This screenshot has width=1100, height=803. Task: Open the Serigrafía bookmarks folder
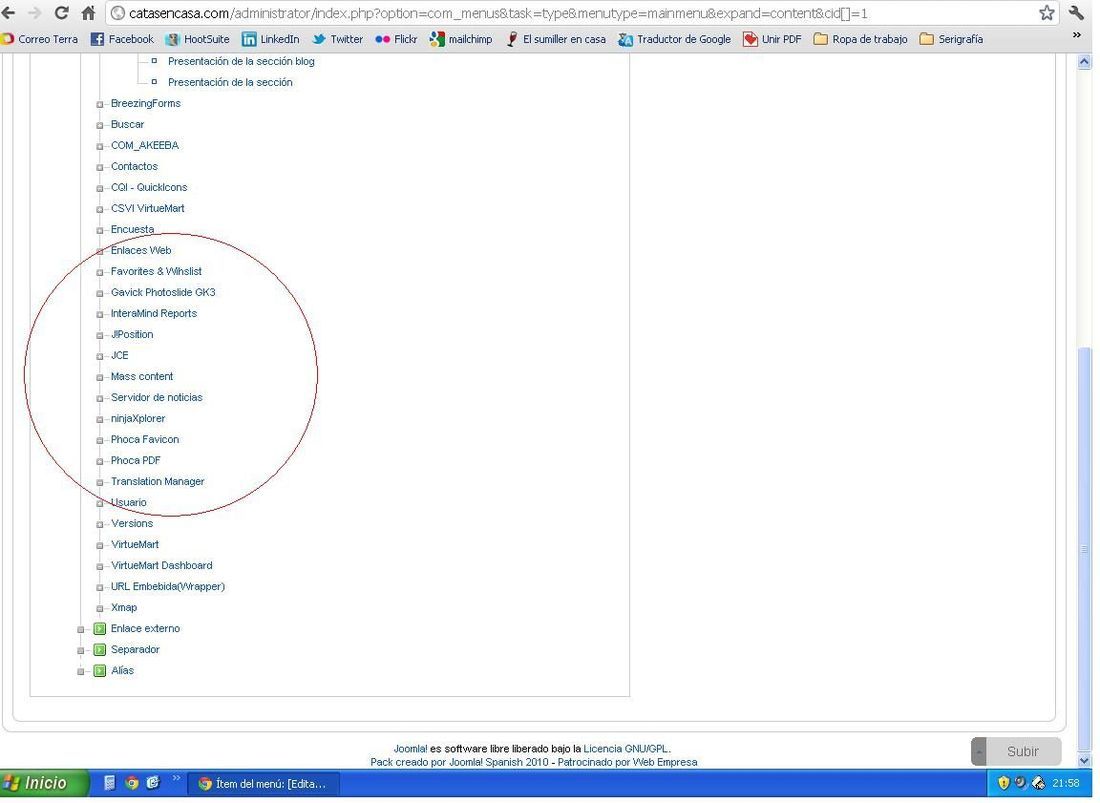point(951,39)
